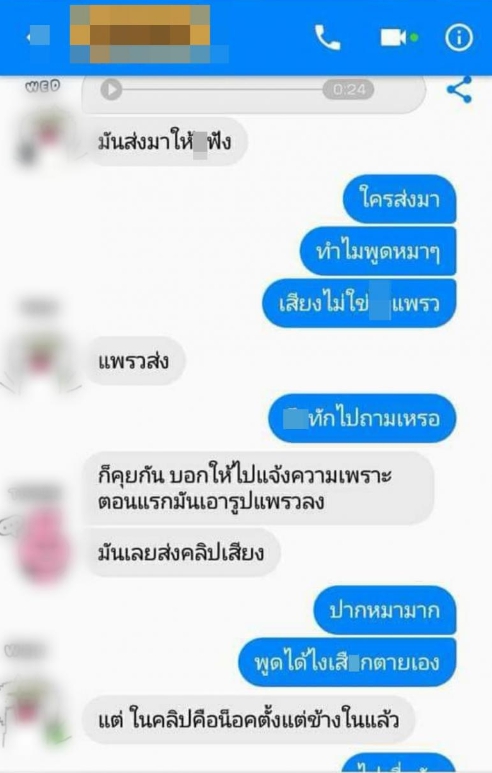The width and height of the screenshot is (492, 773).
Task: Tap the long message starting 'ก็คุยกัน'
Action: (x=259, y=488)
